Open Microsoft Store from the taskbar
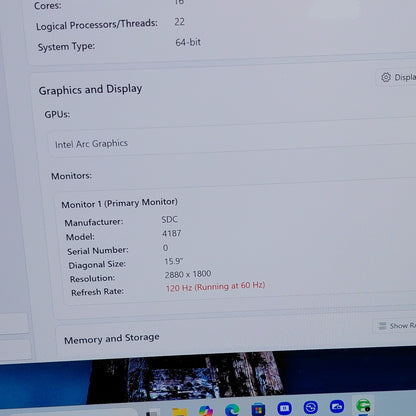This screenshot has height=416, width=416. pos(258,409)
